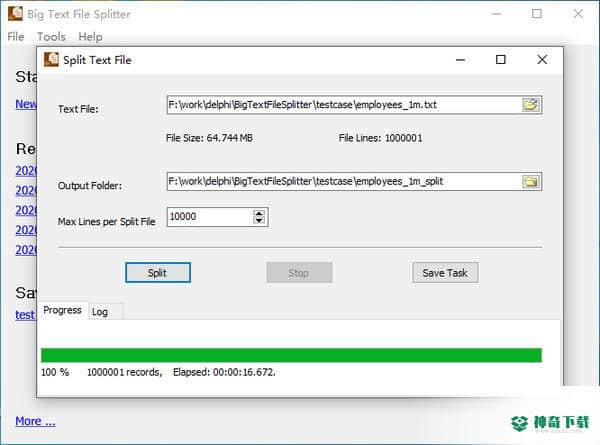The image size is (600, 445).
Task: Open the New link in main window
Action: tap(26, 104)
